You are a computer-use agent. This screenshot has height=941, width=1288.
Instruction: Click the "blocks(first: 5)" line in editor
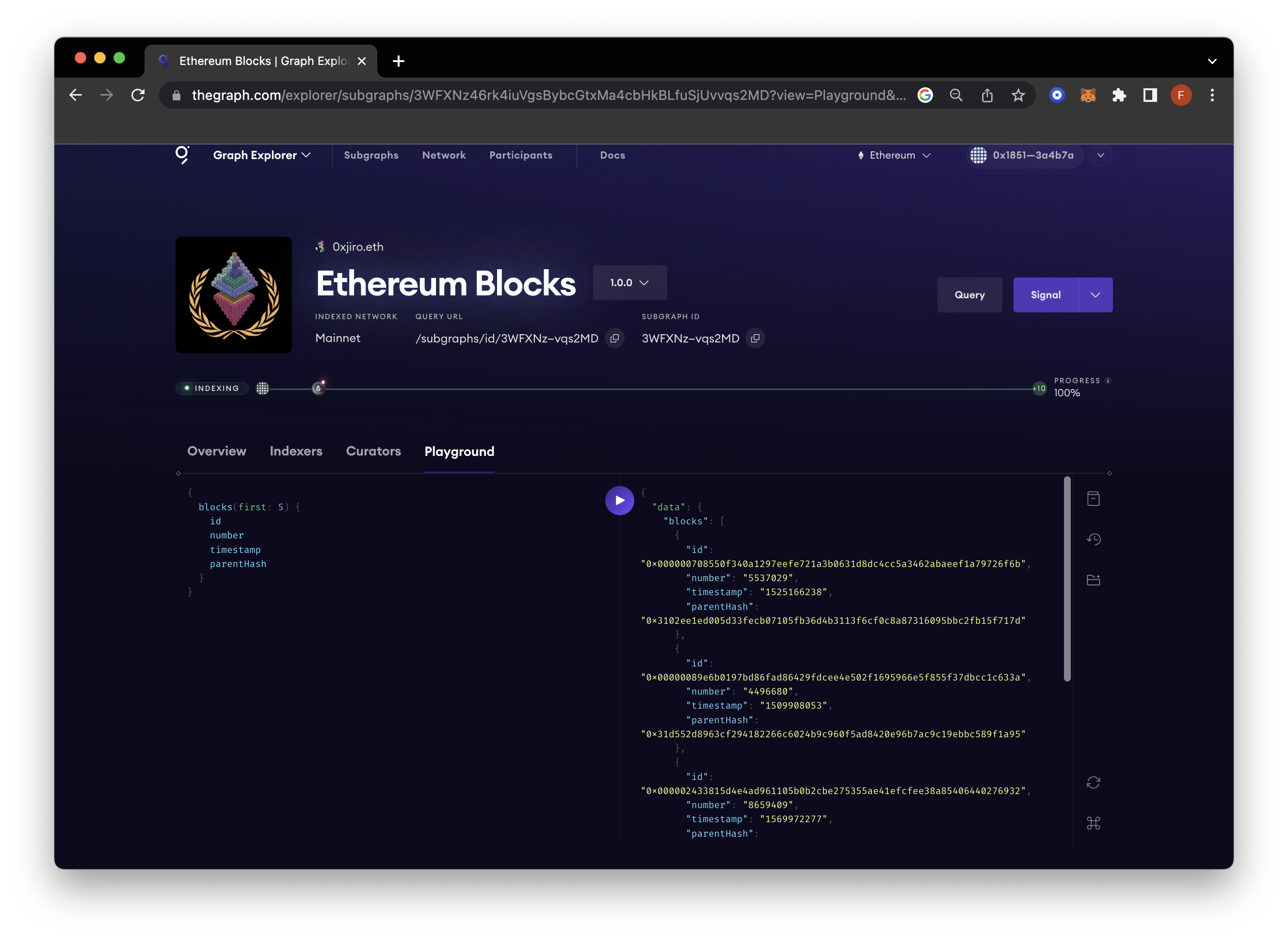249,507
